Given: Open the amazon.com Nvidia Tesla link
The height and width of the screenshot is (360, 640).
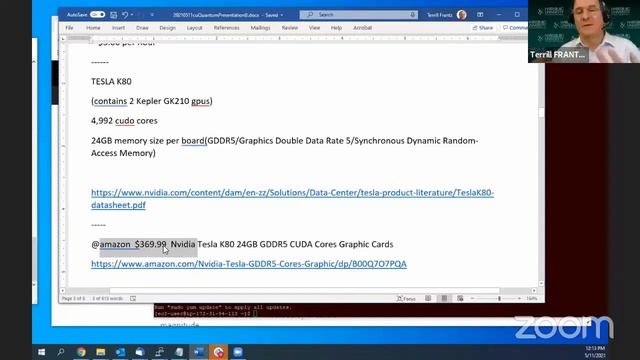Looking at the screenshot, I should 249,264.
